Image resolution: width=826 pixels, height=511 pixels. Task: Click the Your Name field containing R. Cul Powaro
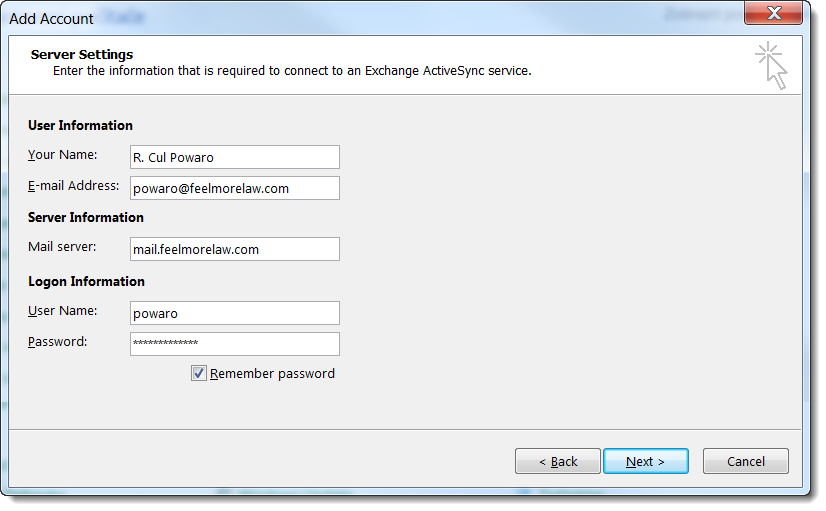tap(235, 158)
